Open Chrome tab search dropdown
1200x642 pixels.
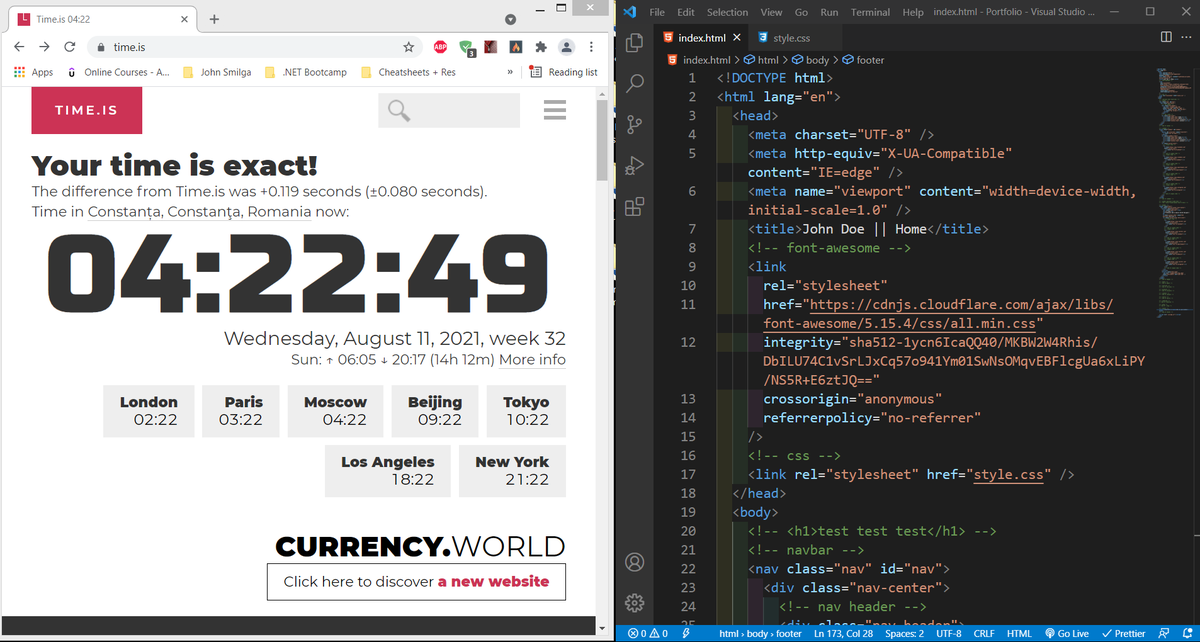[x=510, y=19]
